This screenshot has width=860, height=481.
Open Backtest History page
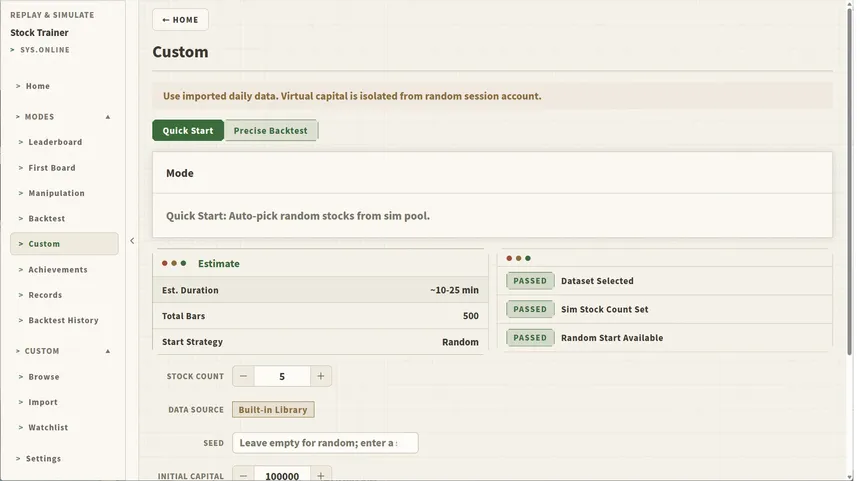64,320
